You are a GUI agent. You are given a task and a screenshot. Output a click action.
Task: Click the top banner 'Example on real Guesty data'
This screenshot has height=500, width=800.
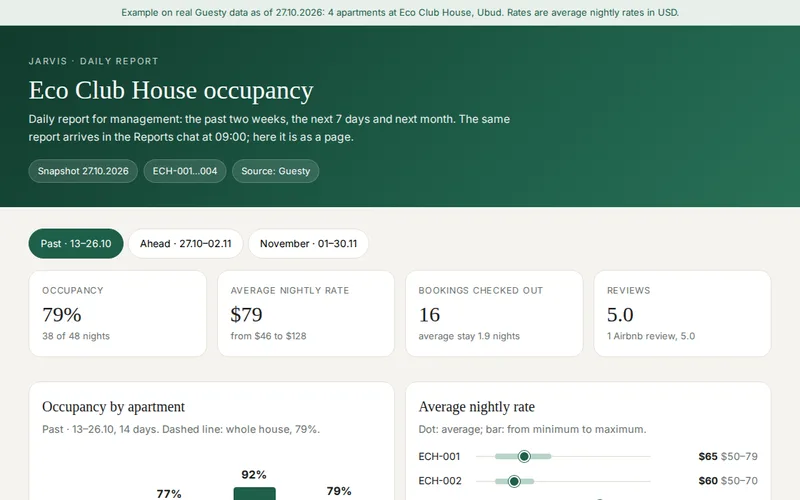pyautogui.click(x=400, y=12)
